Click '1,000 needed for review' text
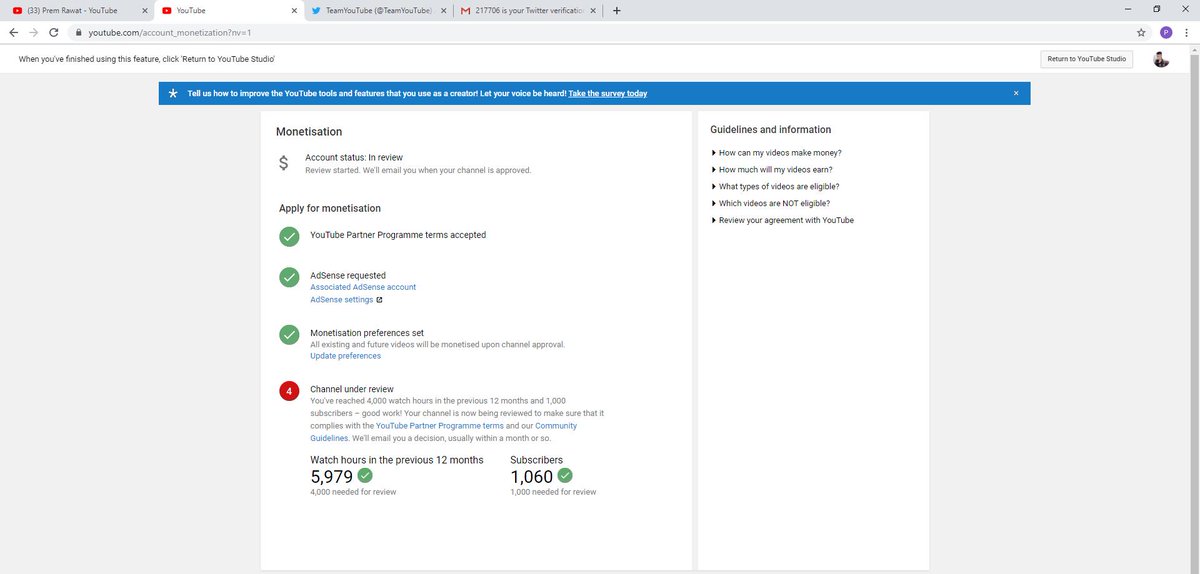1200x574 pixels. [x=553, y=492]
